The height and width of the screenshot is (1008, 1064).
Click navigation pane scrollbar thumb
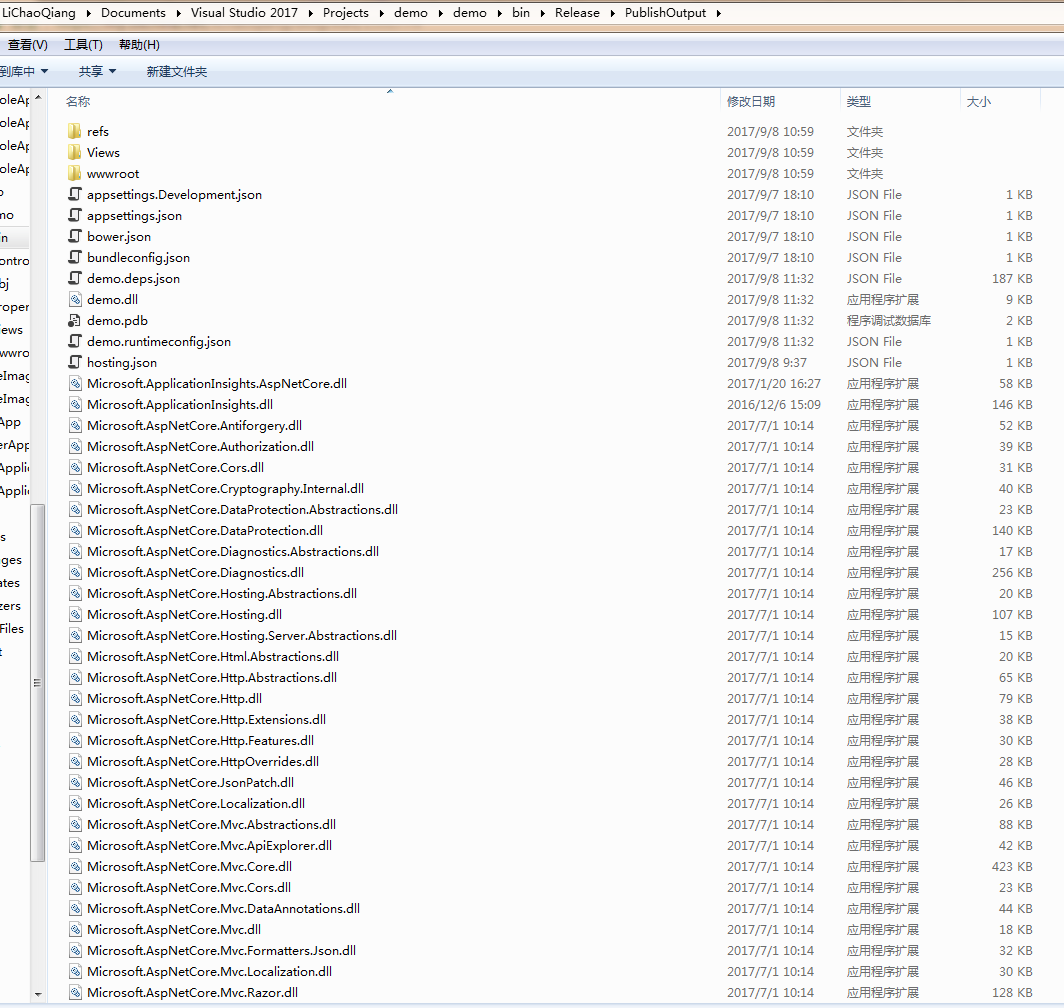pos(37,682)
